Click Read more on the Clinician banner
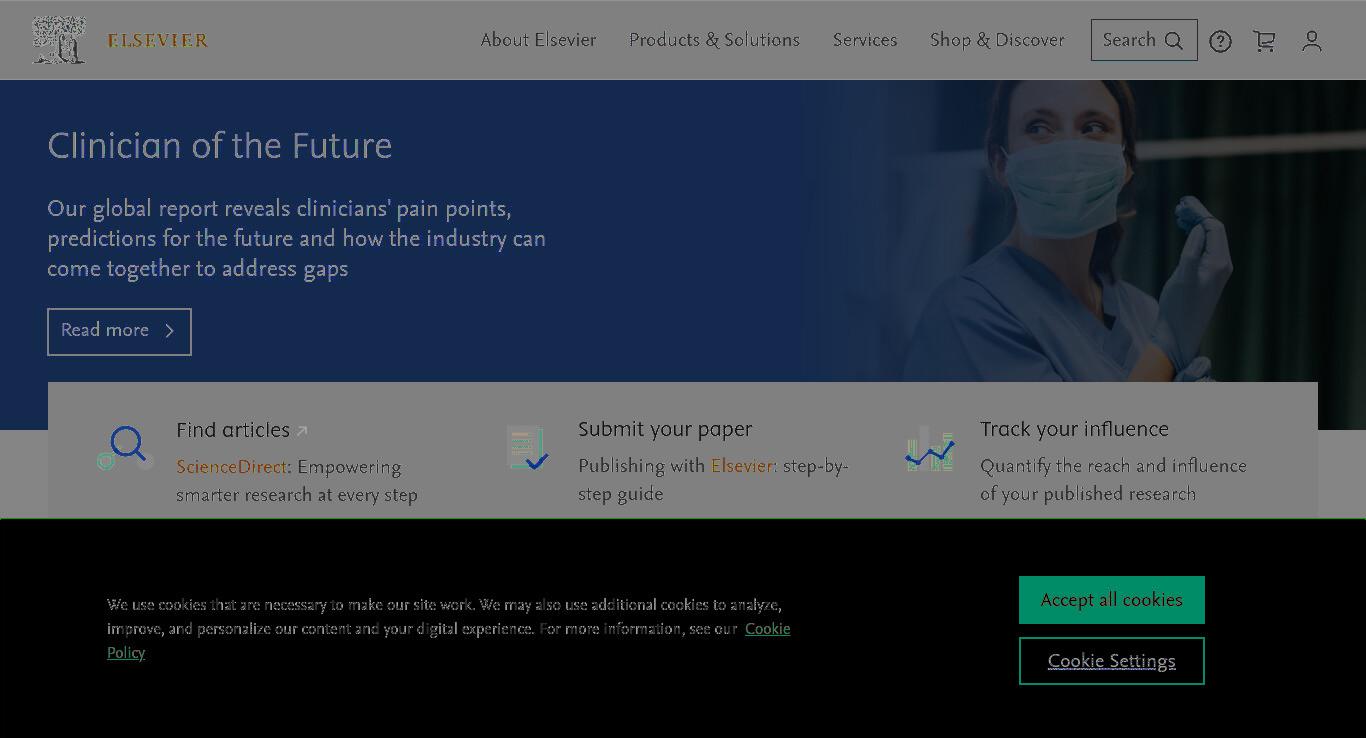1366x738 pixels. pyautogui.click(x=119, y=331)
